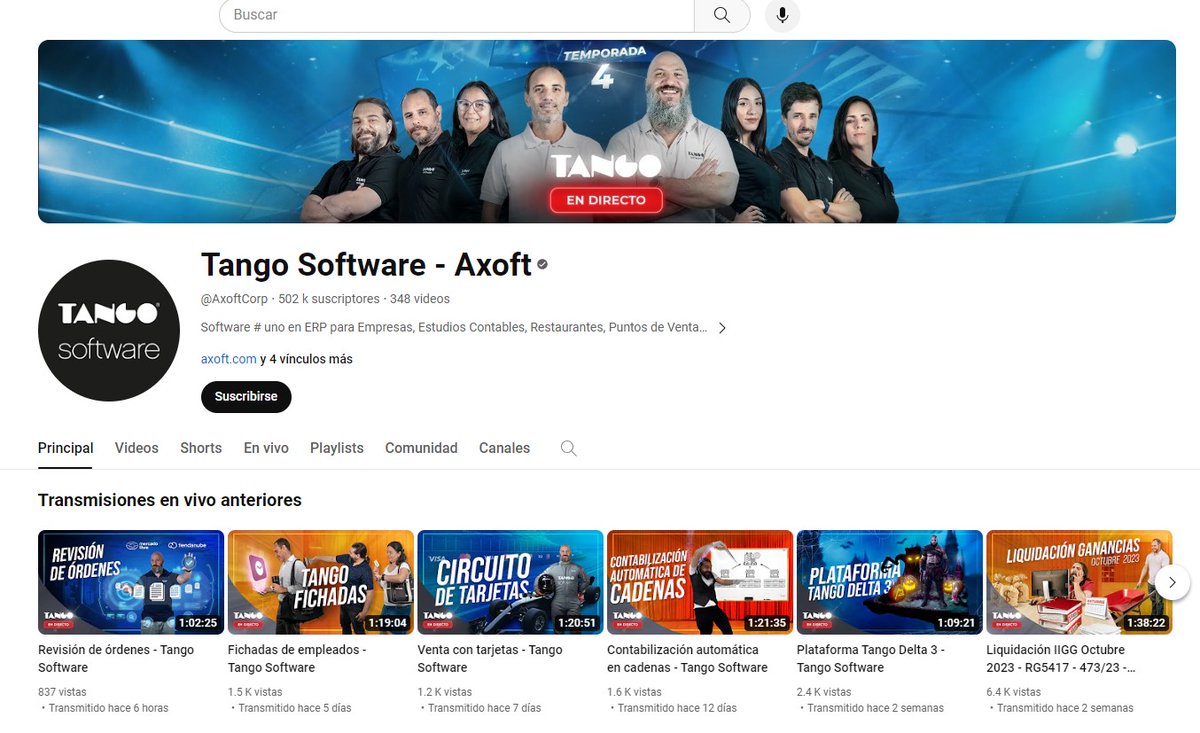1200x733 pixels.
Task: Switch to the Videos tab
Action: (136, 448)
